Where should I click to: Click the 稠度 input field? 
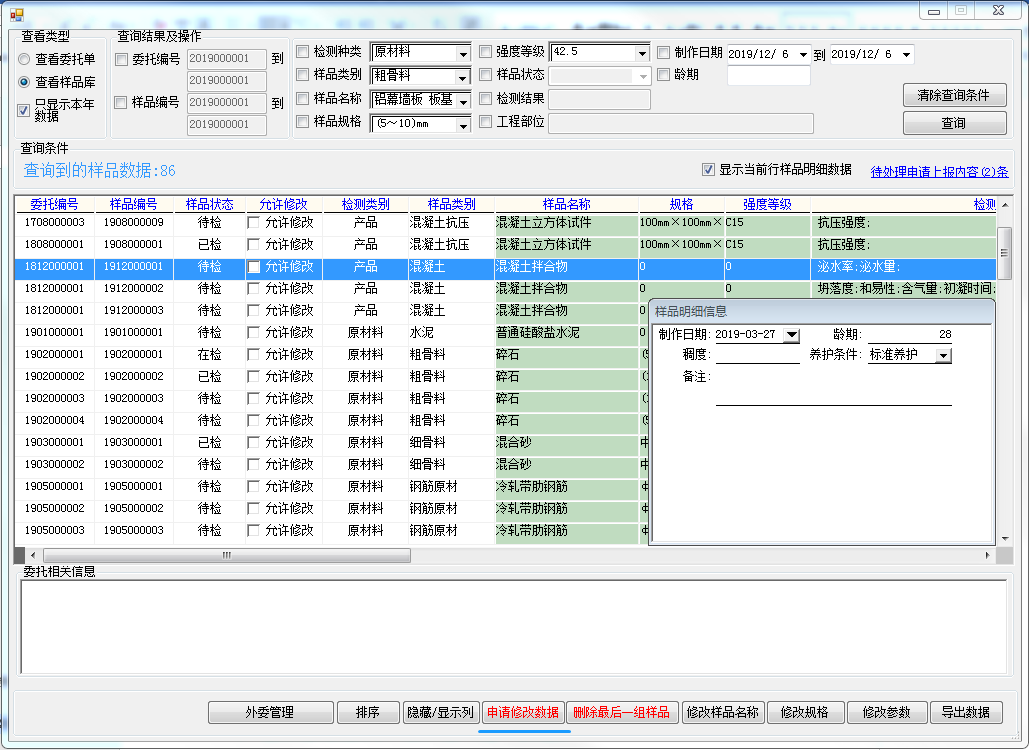coord(757,355)
